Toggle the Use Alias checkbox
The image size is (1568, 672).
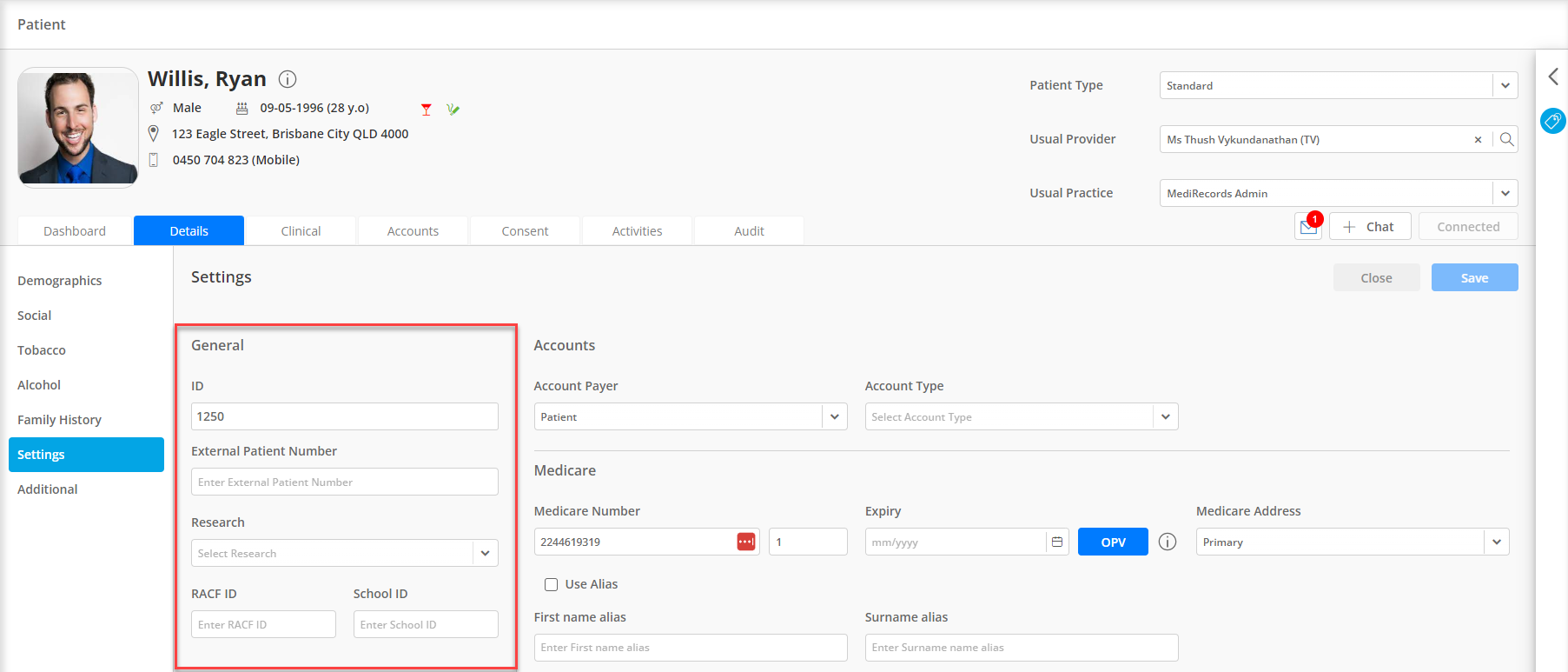tap(551, 584)
